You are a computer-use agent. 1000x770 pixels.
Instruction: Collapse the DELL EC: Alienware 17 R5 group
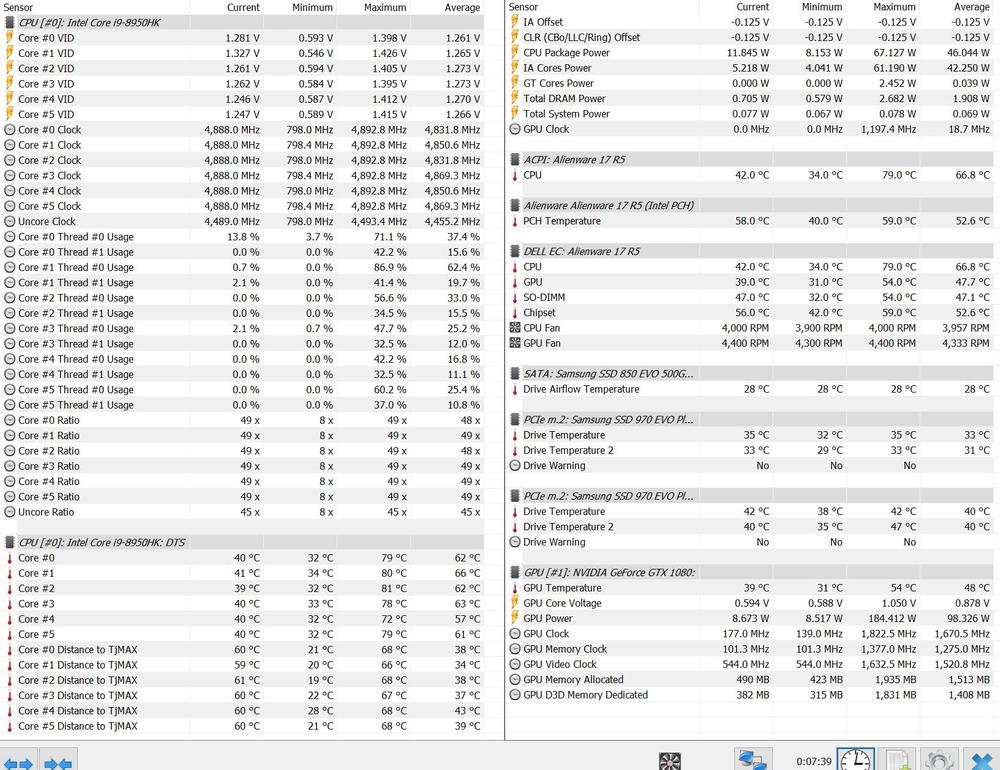[514, 251]
